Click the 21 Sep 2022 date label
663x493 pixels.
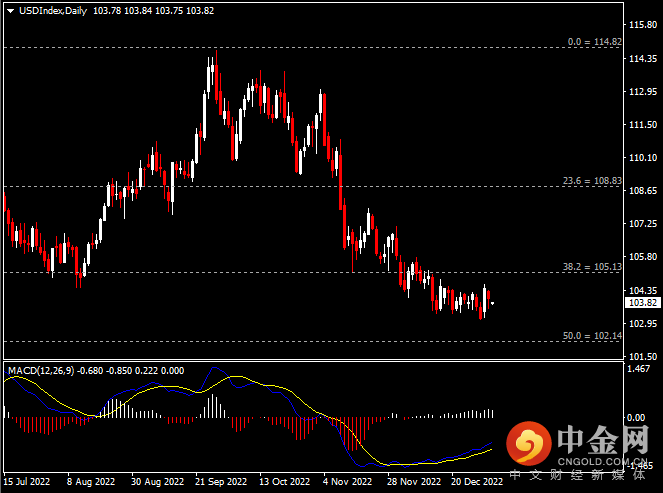218,481
